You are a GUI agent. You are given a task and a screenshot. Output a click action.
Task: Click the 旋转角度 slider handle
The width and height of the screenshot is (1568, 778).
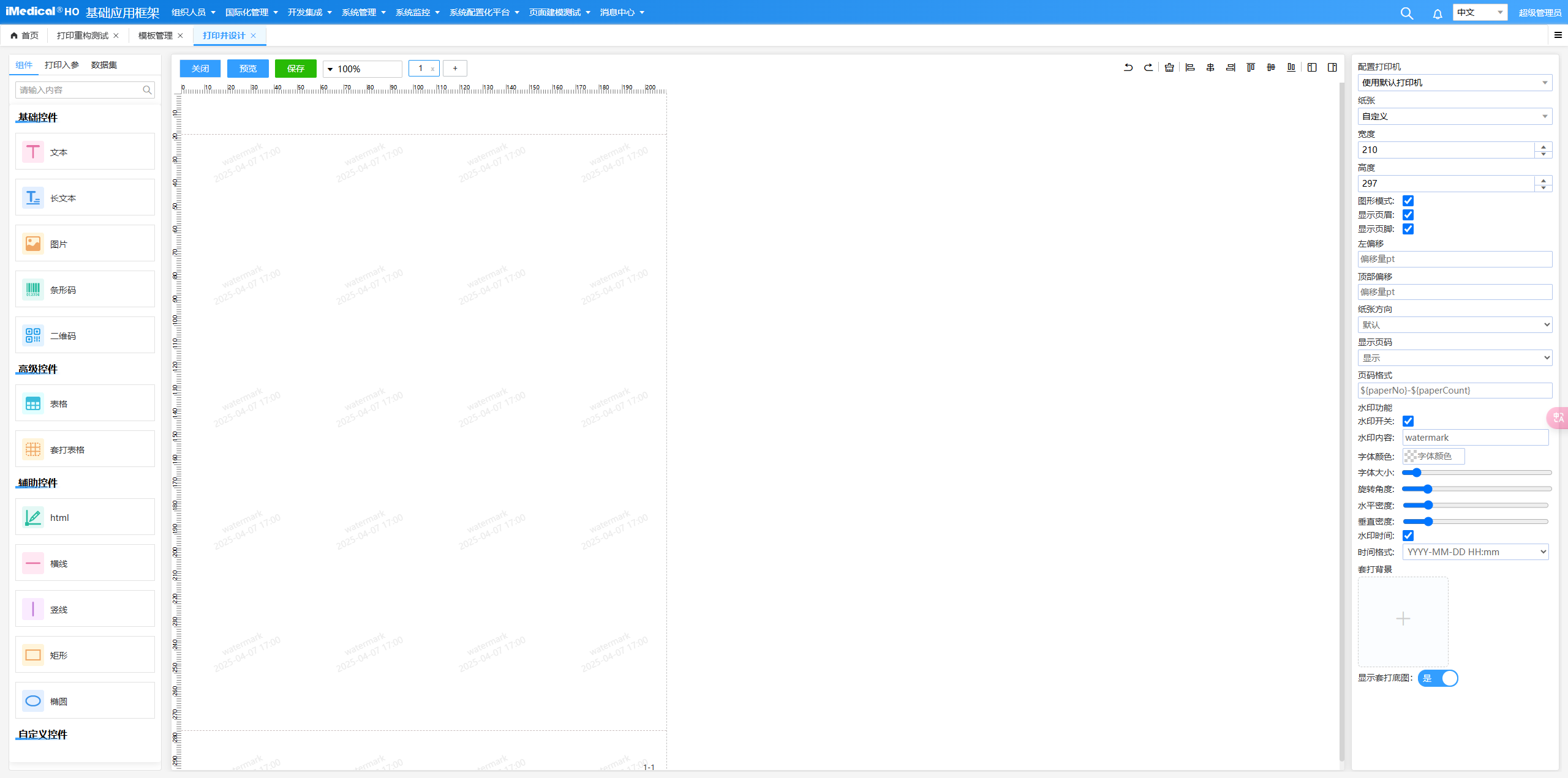click(x=1428, y=489)
